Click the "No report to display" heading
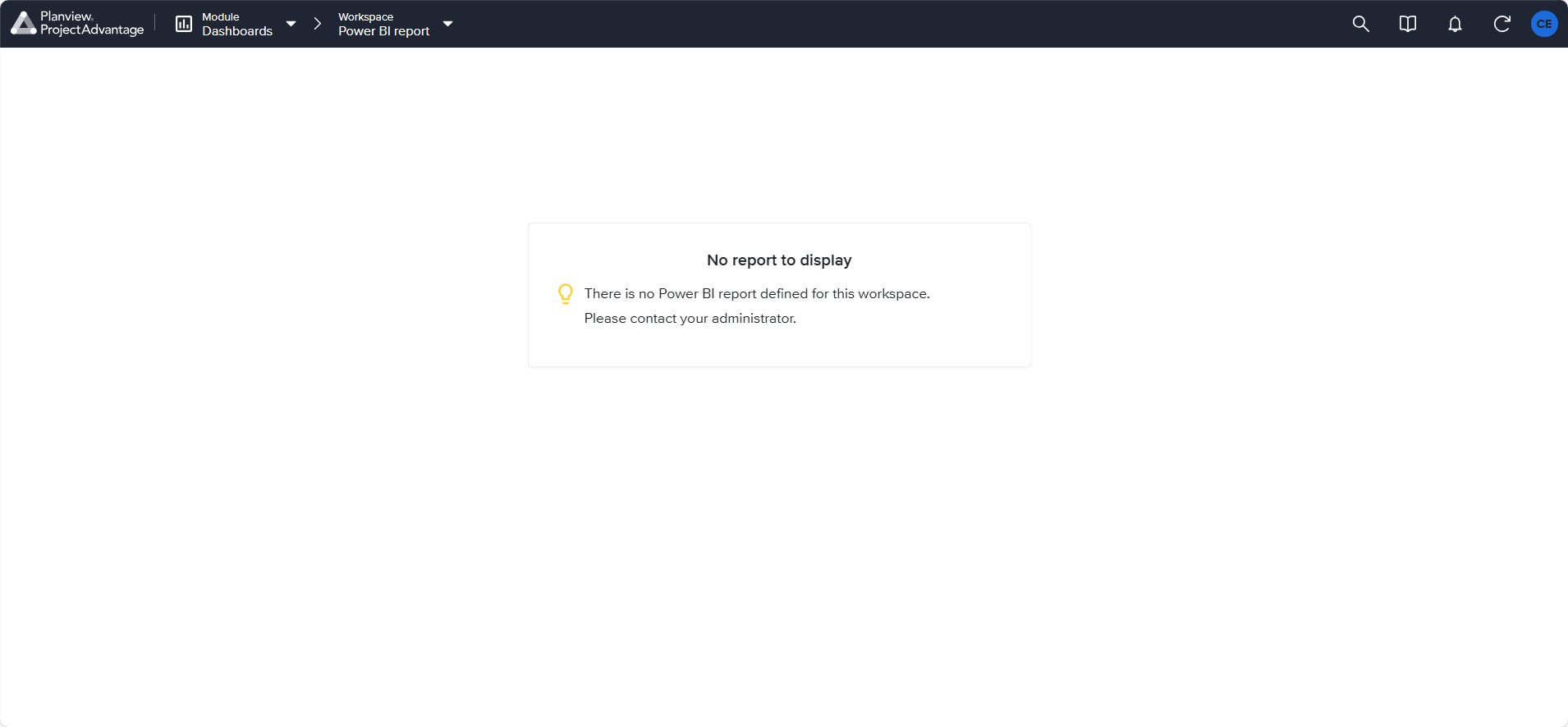 tap(778, 260)
